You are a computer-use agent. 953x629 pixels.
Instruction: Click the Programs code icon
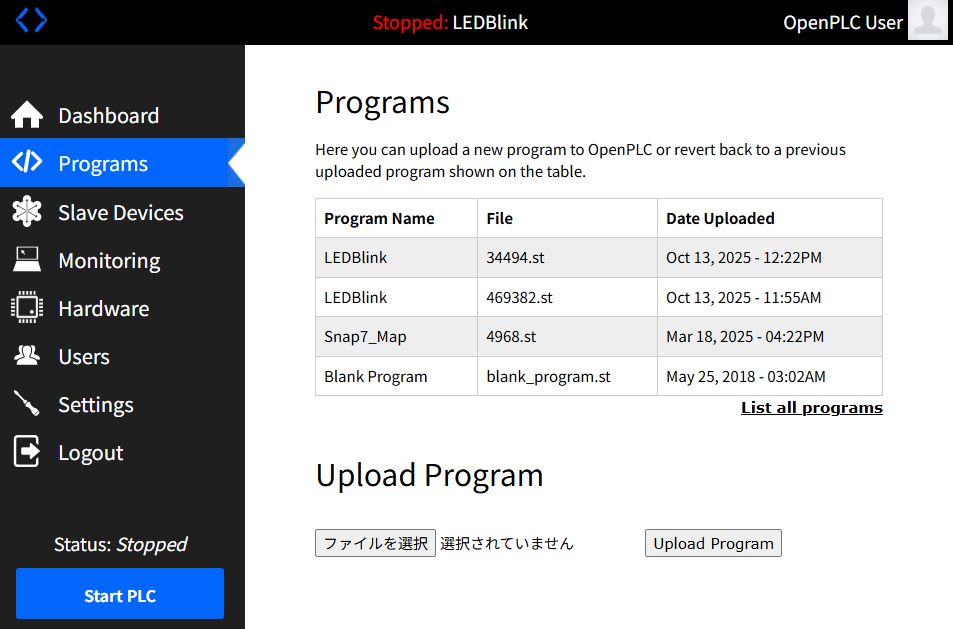tap(27, 163)
